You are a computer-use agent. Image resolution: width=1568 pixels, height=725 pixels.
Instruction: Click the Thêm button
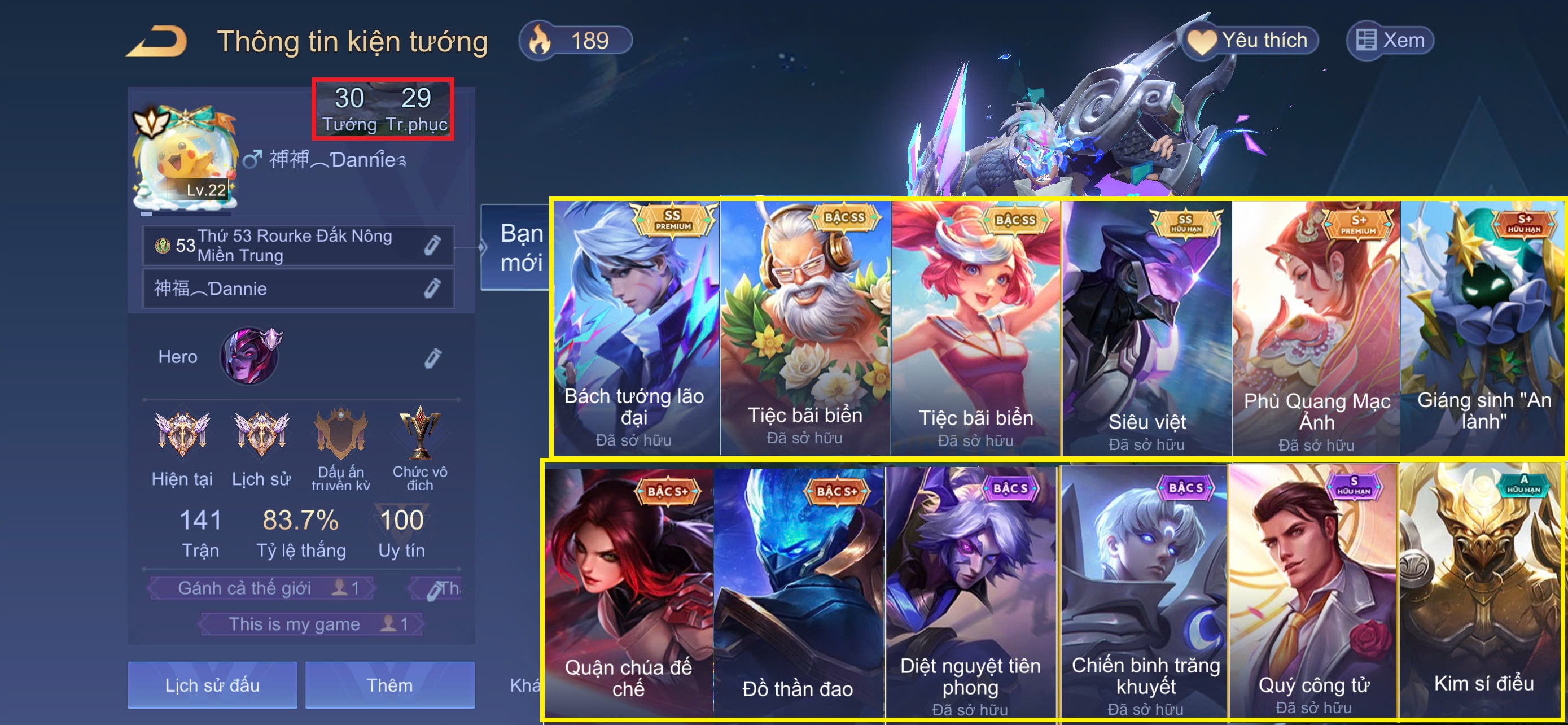click(x=389, y=685)
